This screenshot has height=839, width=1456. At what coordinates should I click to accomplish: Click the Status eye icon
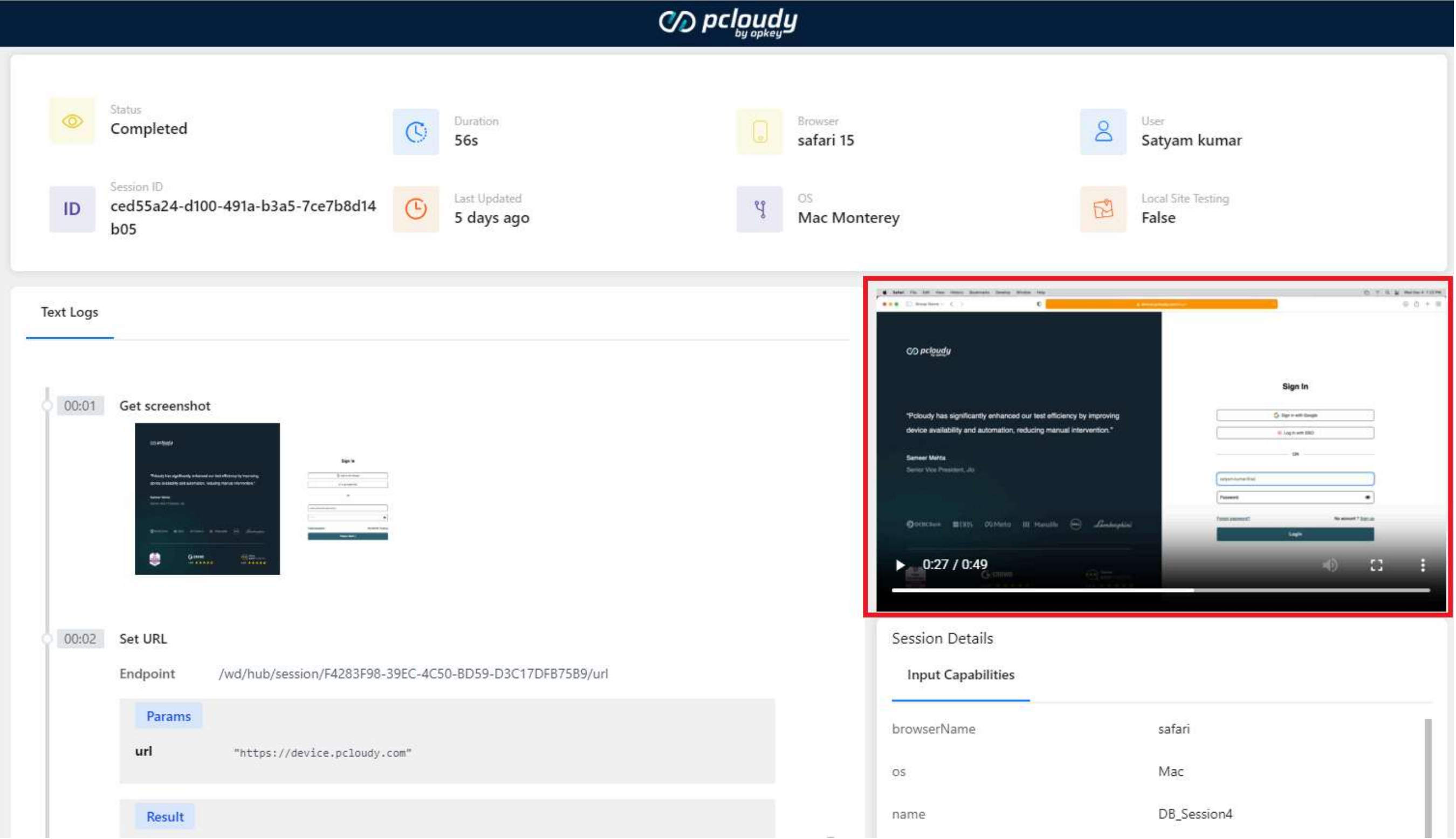click(72, 121)
